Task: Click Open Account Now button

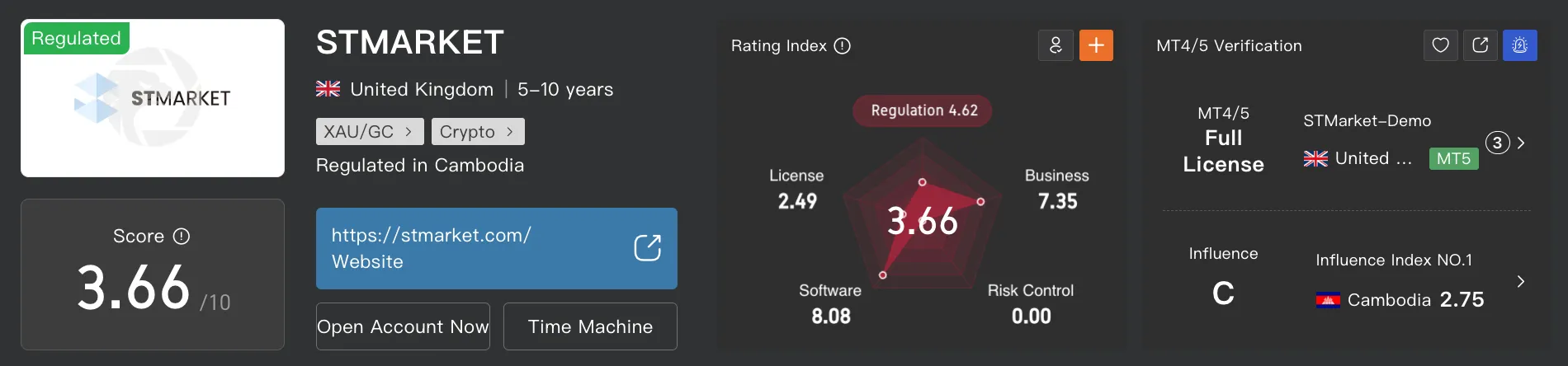Action: [403, 326]
